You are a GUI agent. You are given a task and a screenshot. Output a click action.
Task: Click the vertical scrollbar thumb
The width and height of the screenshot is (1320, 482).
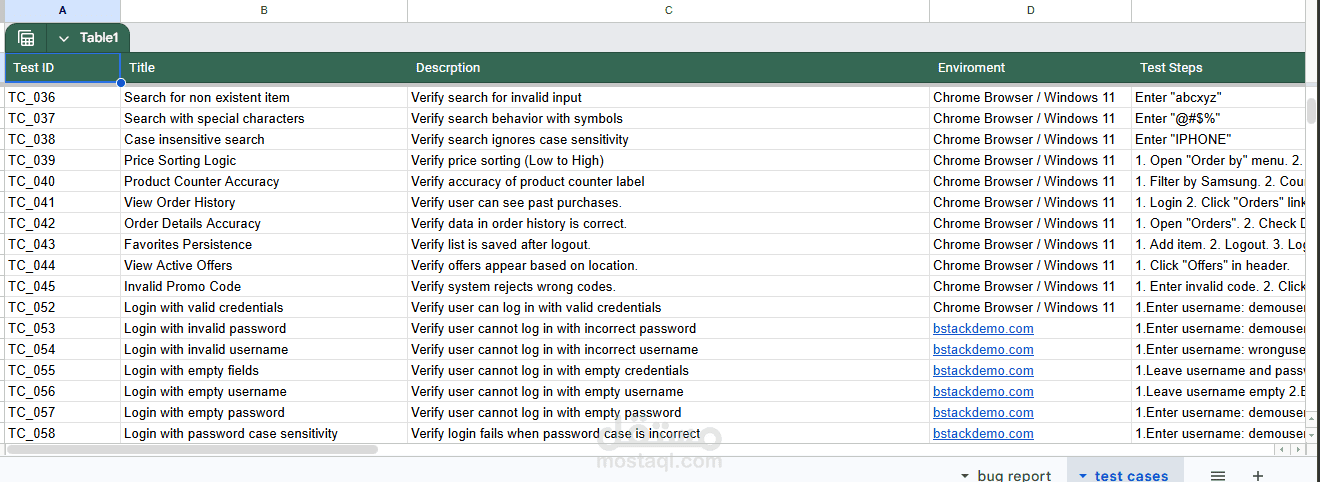(x=1312, y=110)
